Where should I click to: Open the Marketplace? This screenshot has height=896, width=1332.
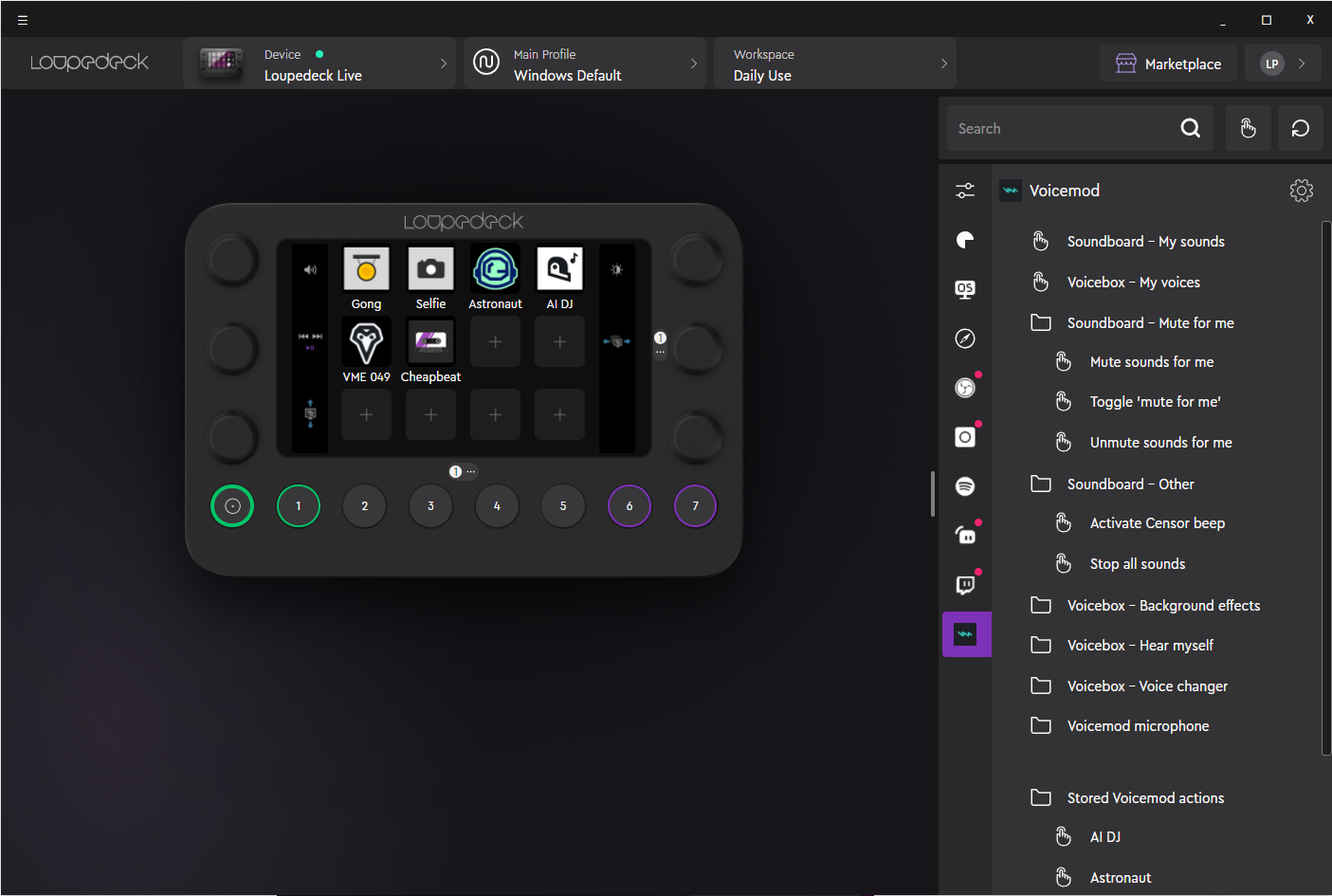[x=1168, y=64]
